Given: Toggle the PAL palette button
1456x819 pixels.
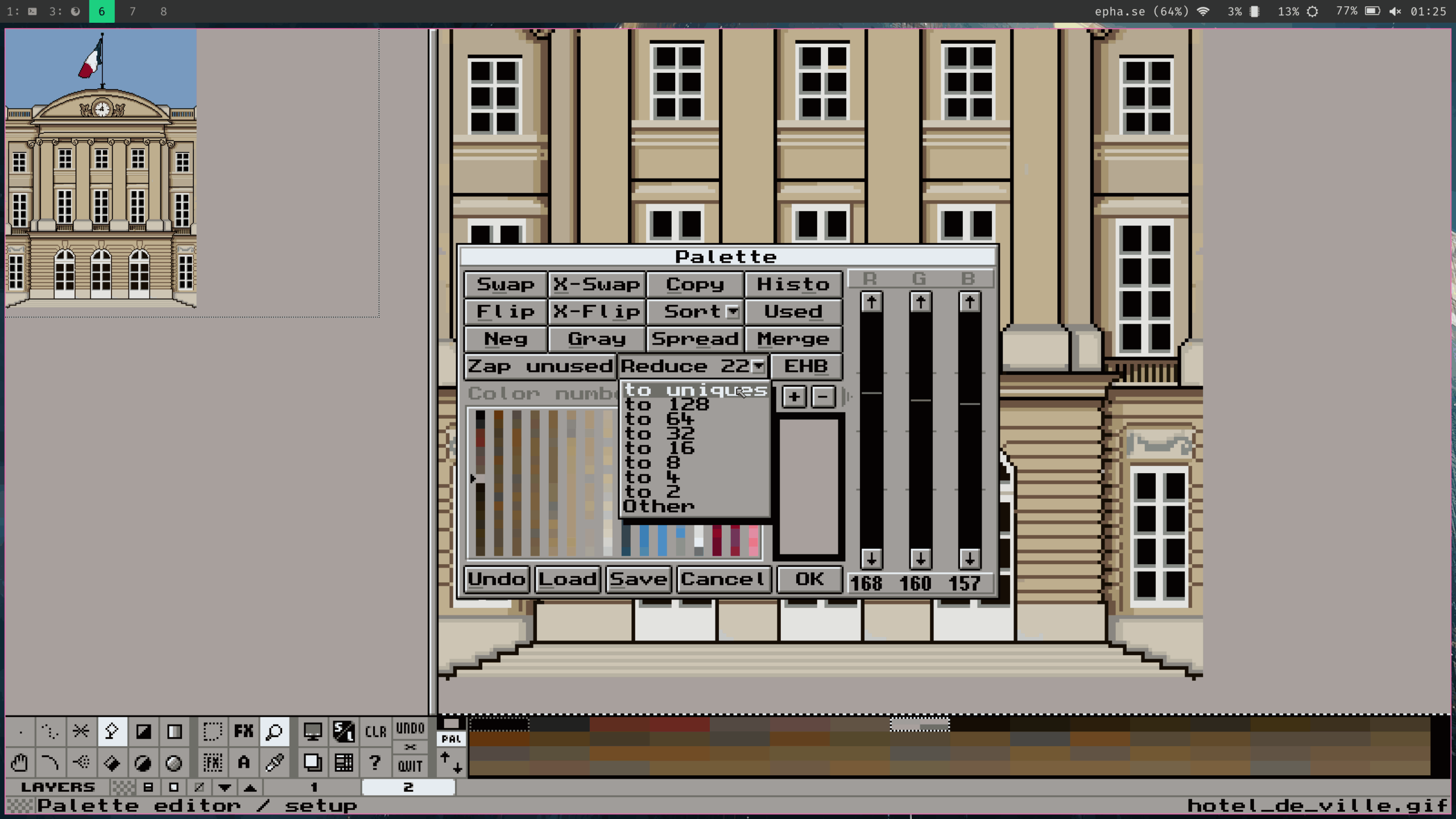Looking at the screenshot, I should point(451,739).
